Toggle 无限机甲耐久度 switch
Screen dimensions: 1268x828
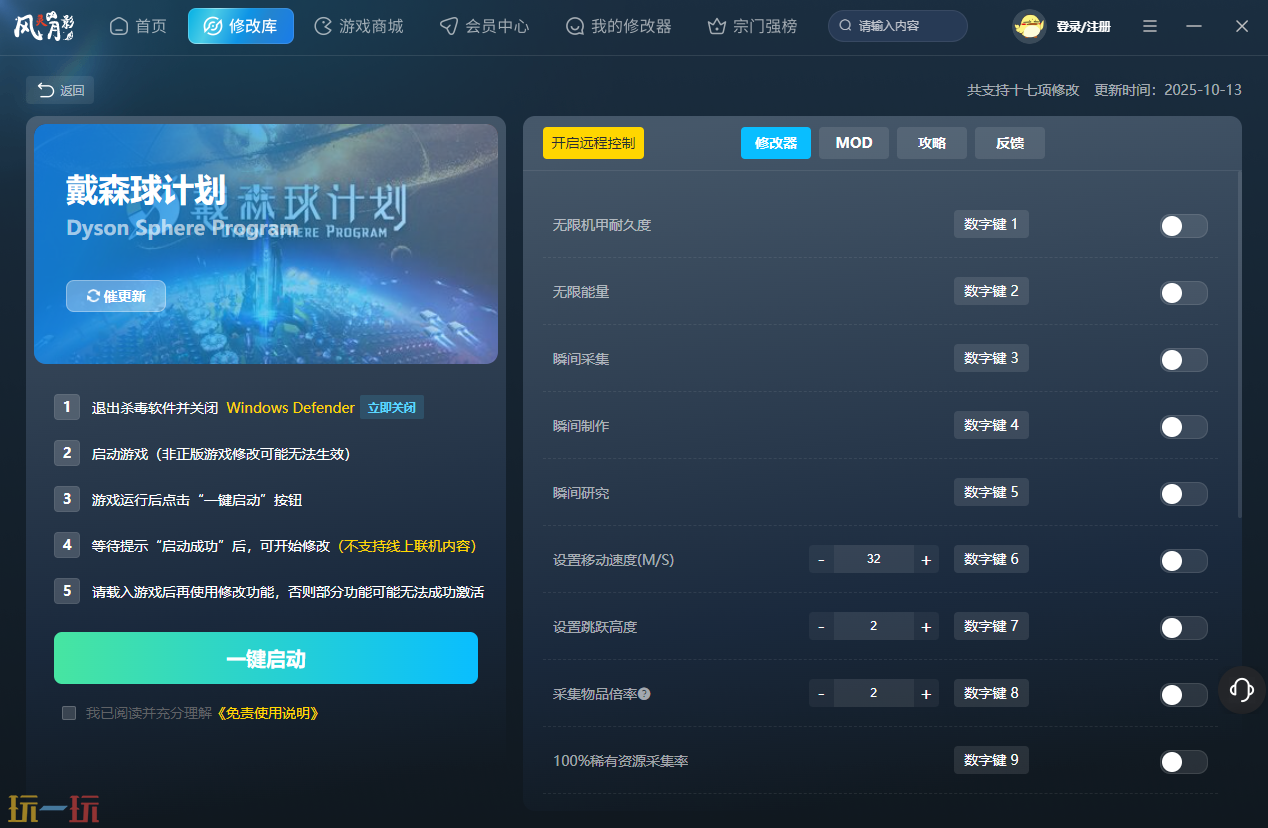1184,226
